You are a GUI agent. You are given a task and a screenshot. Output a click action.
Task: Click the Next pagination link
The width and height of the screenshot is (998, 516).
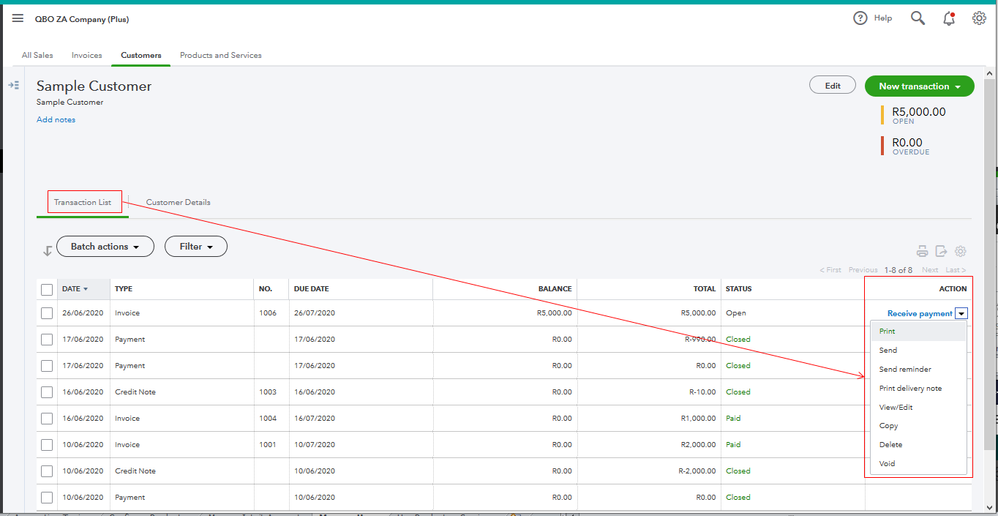(930, 270)
